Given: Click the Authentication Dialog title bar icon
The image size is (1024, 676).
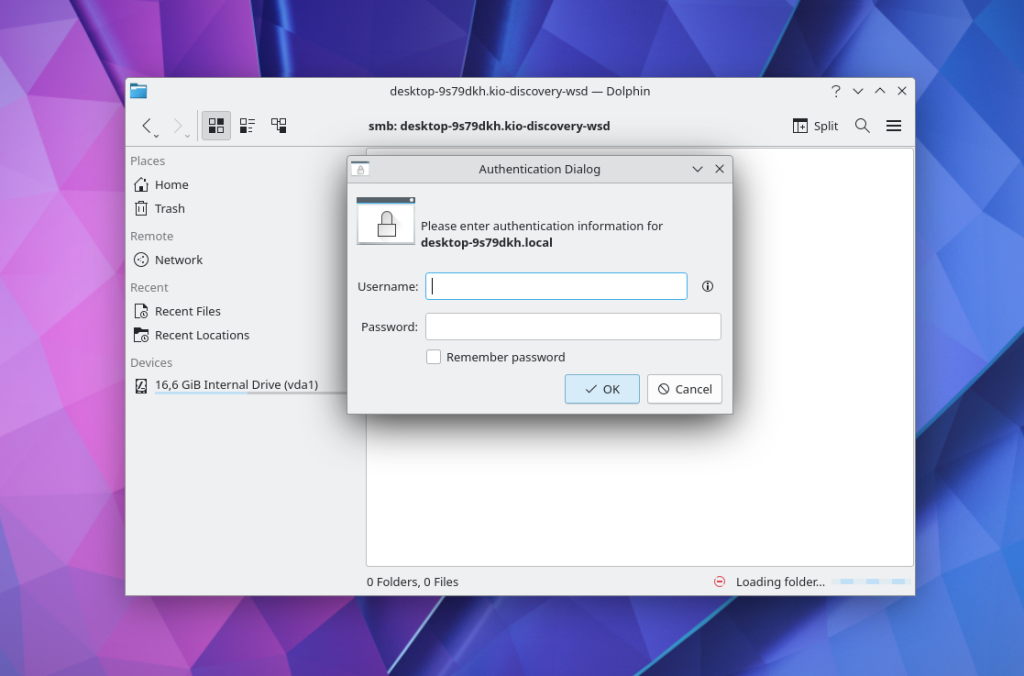Looking at the screenshot, I should point(360,169).
